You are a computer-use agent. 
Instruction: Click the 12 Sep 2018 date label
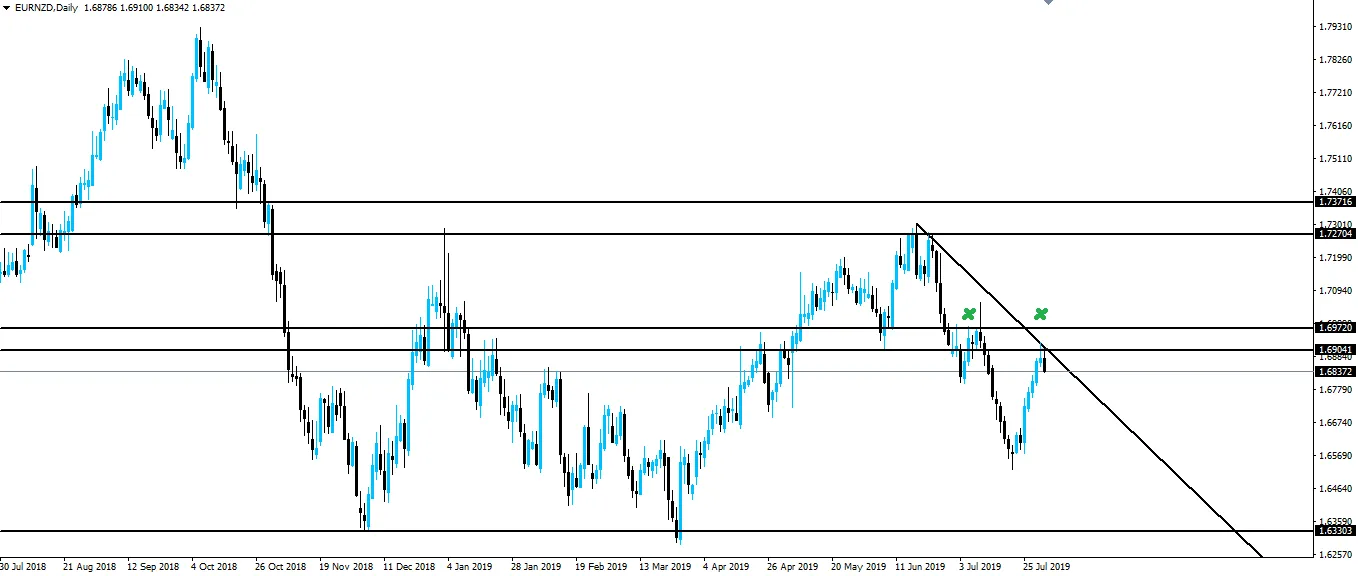click(x=151, y=566)
